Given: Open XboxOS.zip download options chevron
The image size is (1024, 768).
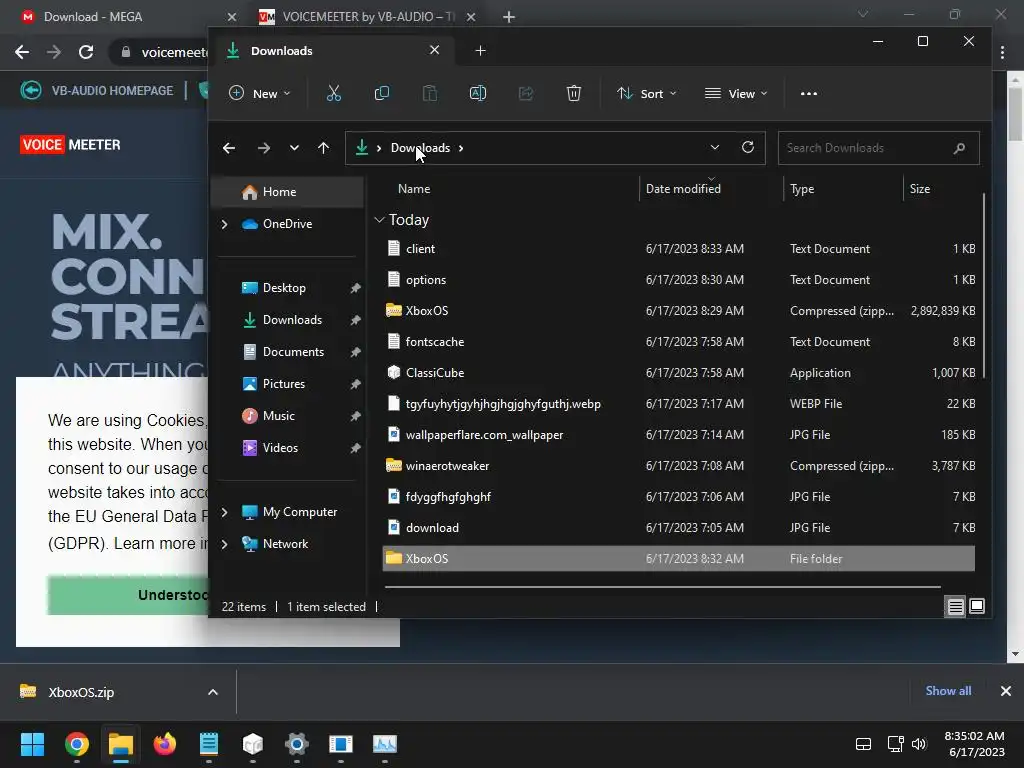Looking at the screenshot, I should click(212, 692).
